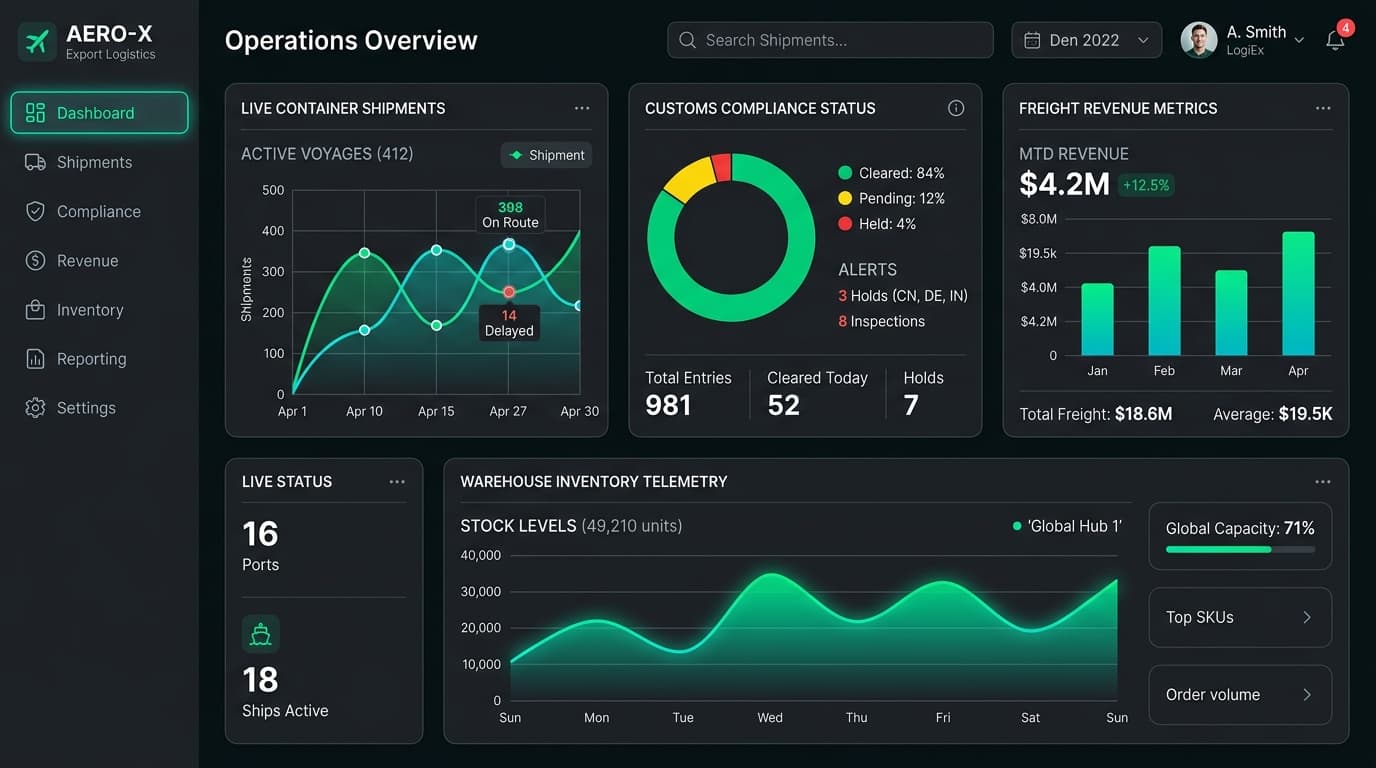
Task: Click the 14 Delayed red data point
Action: 509,292
